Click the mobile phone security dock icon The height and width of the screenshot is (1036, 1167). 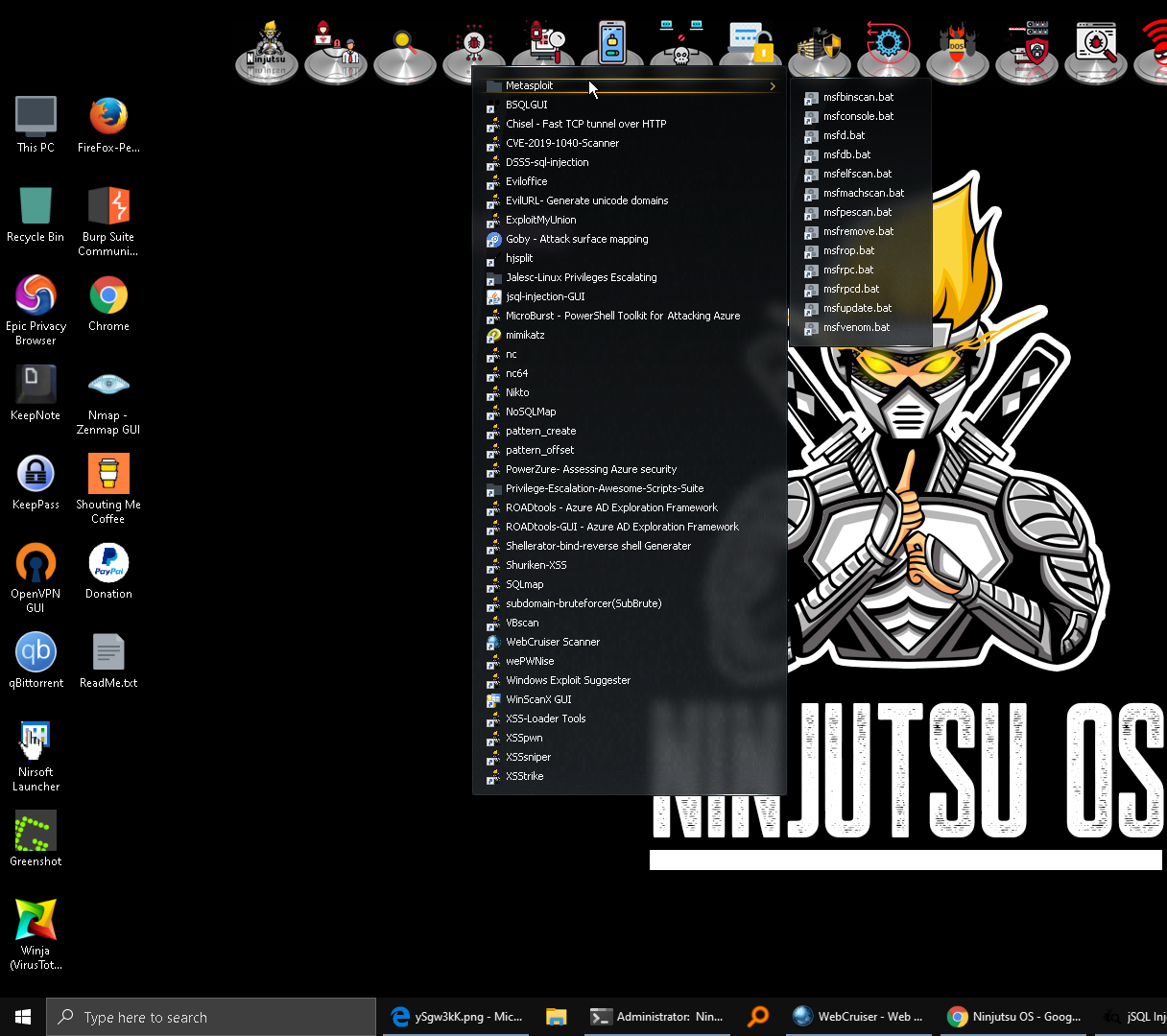(612, 48)
